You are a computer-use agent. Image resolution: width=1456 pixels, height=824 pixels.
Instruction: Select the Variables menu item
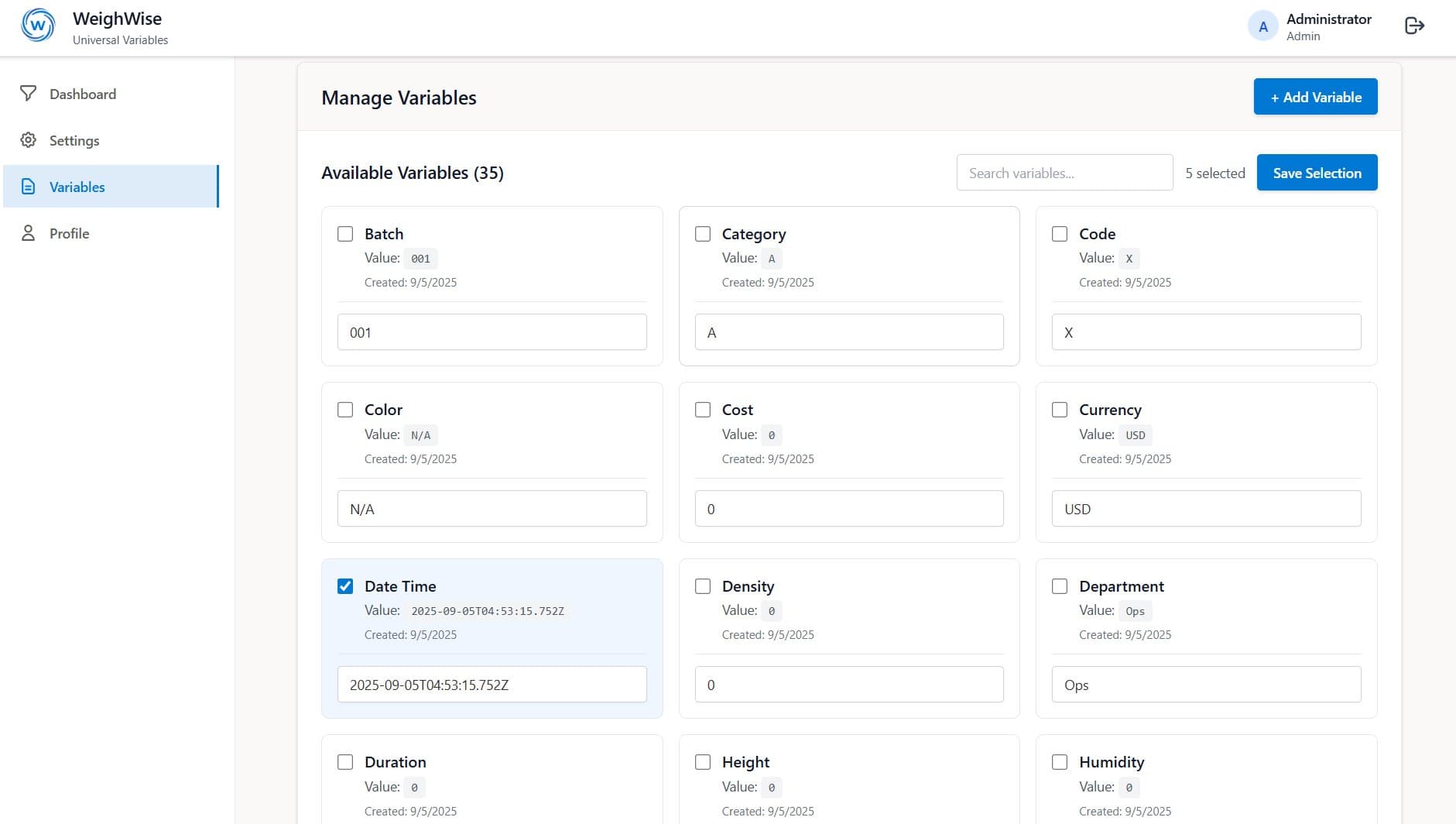[x=111, y=187]
